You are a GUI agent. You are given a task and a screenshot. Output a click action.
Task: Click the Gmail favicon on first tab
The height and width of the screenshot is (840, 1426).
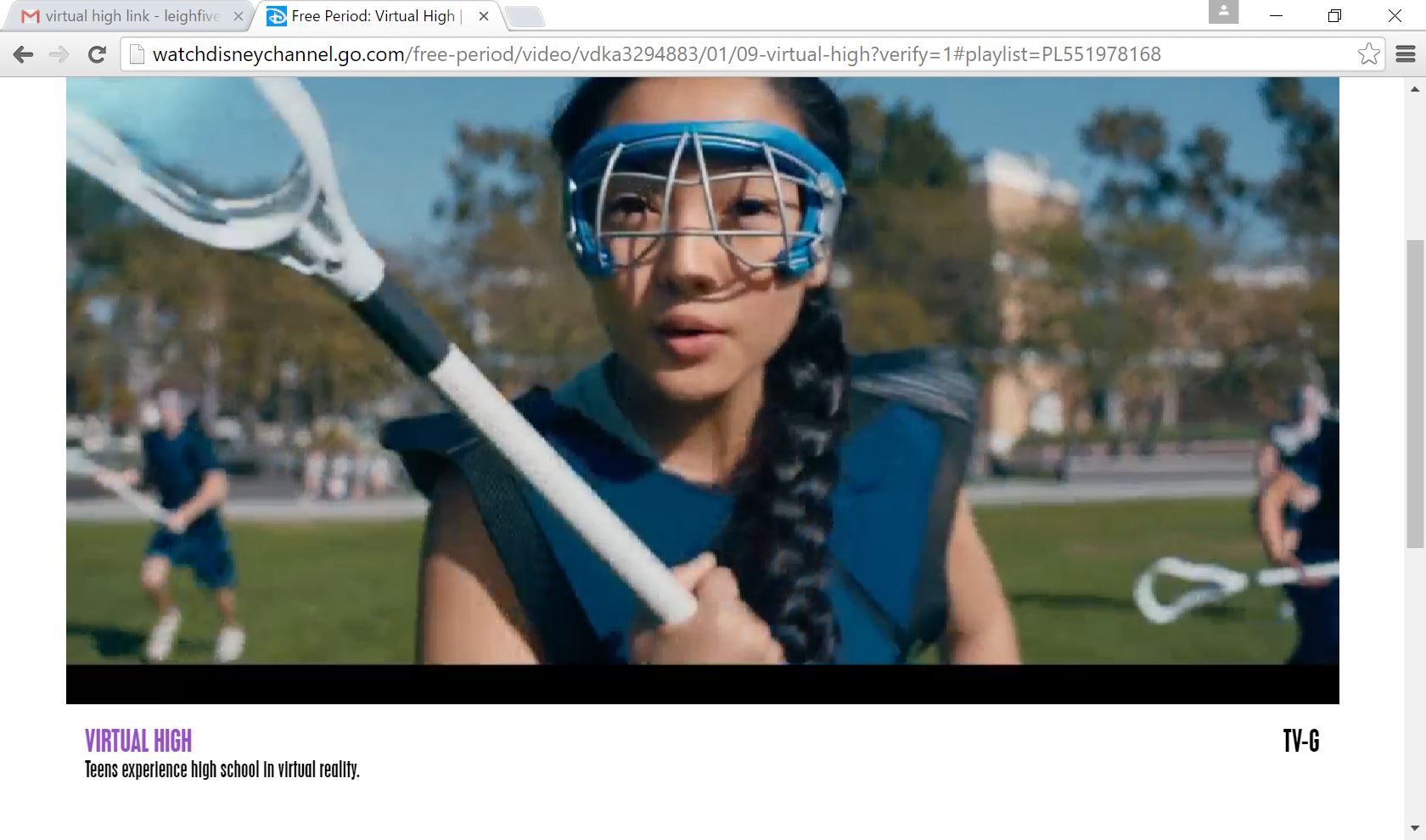(31, 16)
